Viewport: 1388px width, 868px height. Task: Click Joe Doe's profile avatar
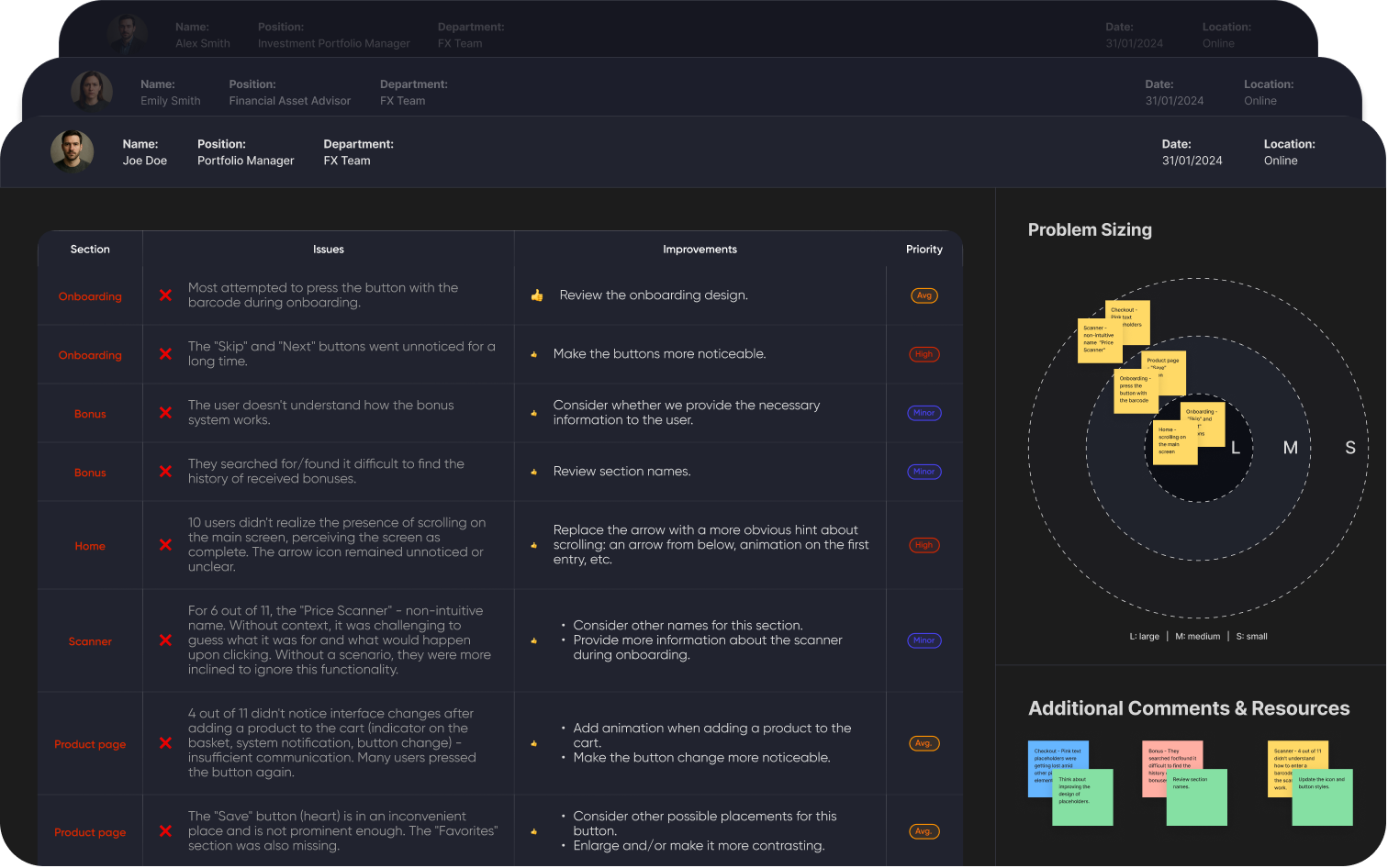(x=72, y=151)
